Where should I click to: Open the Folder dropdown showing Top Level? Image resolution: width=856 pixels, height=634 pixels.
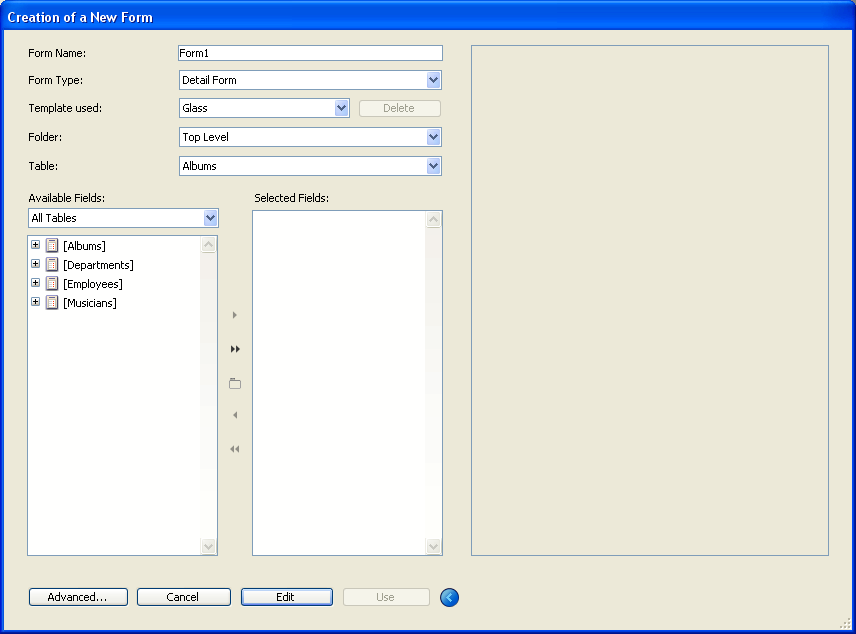point(433,137)
